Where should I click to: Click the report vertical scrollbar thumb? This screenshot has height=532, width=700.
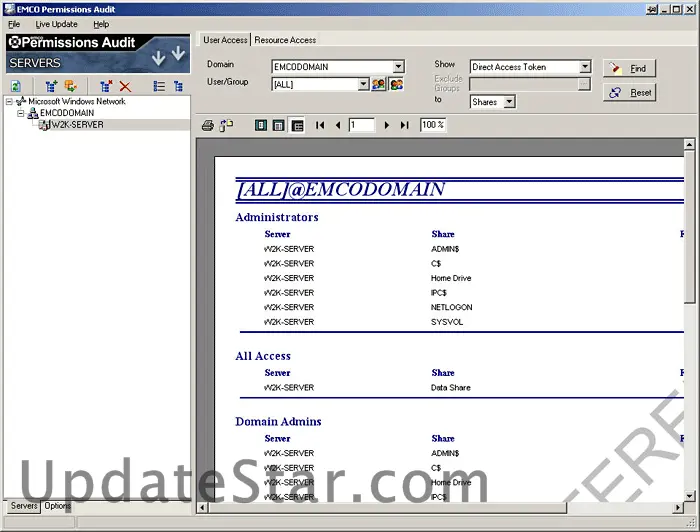pyautogui.click(x=689, y=227)
